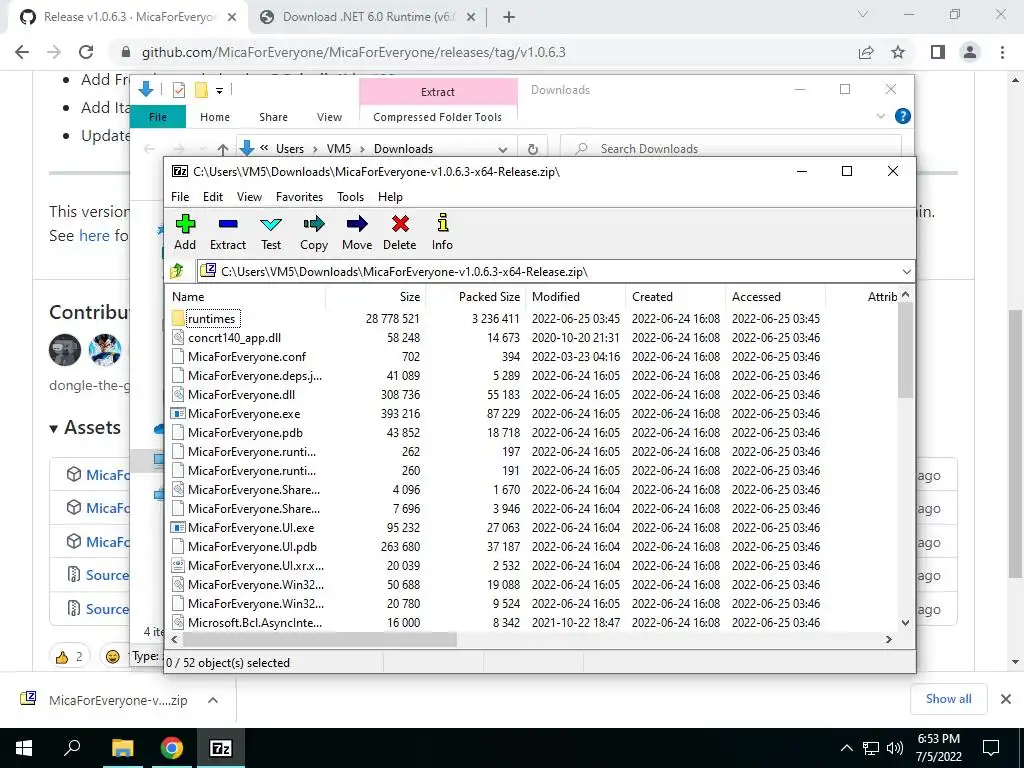The height and width of the screenshot is (768, 1024).
Task: Open the Explorer Share ribbon tab
Action: 273,117
